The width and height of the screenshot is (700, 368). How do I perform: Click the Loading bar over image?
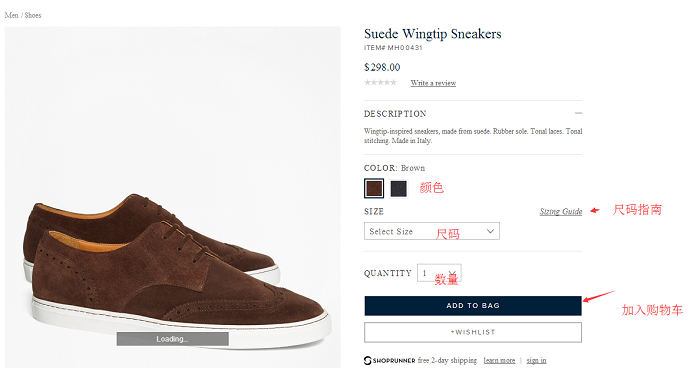point(173,339)
